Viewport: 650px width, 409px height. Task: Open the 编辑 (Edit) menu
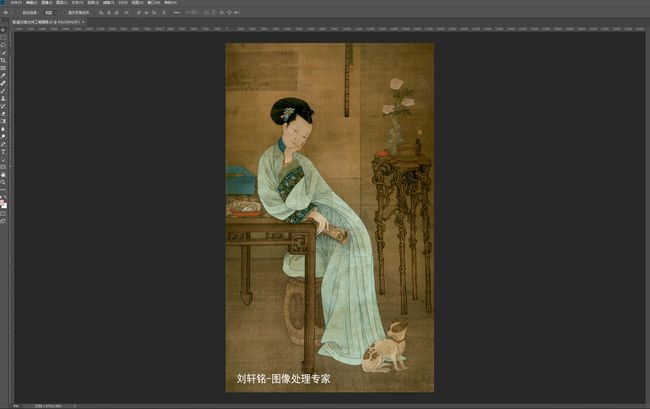pos(32,2)
